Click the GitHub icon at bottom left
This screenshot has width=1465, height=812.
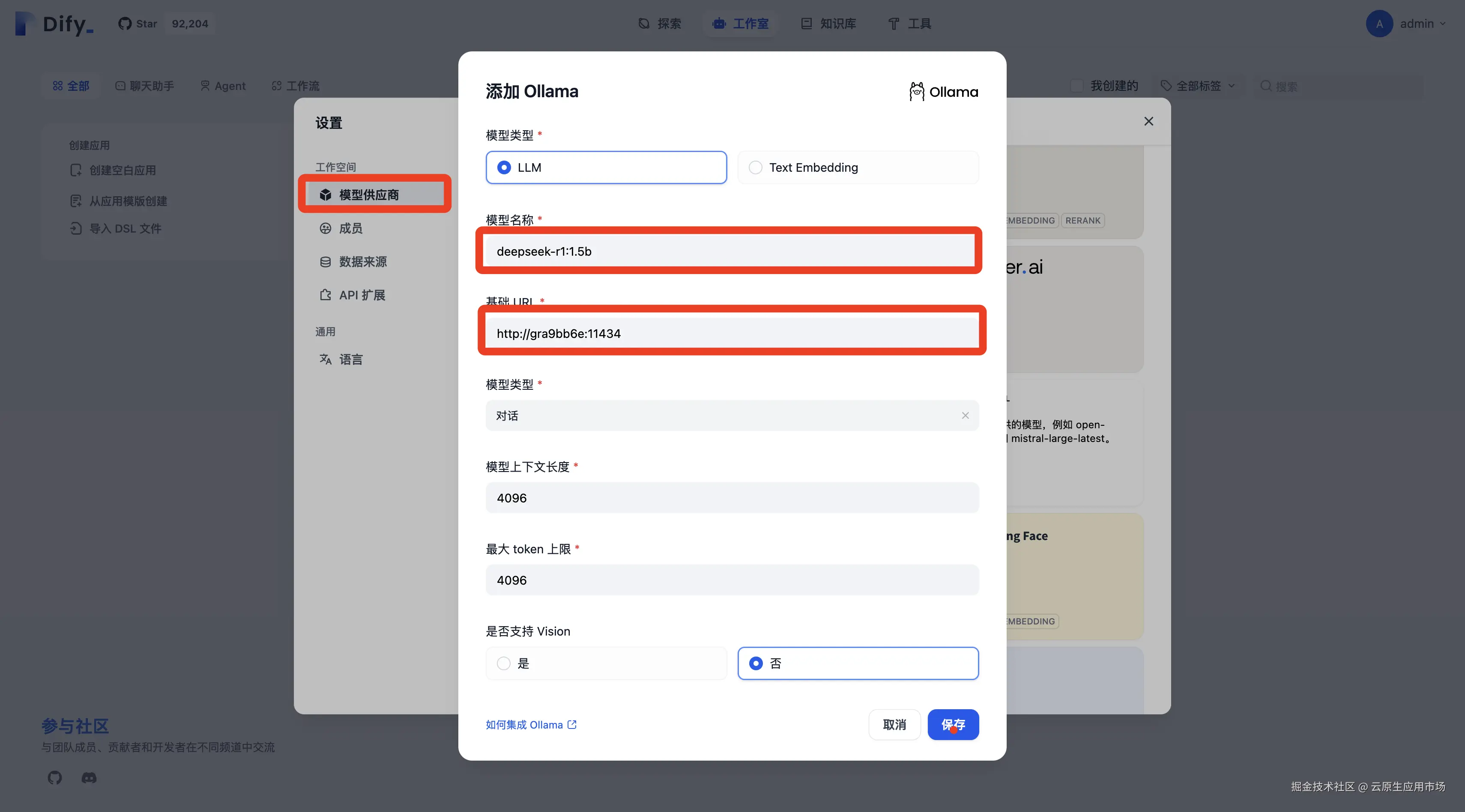[54, 777]
